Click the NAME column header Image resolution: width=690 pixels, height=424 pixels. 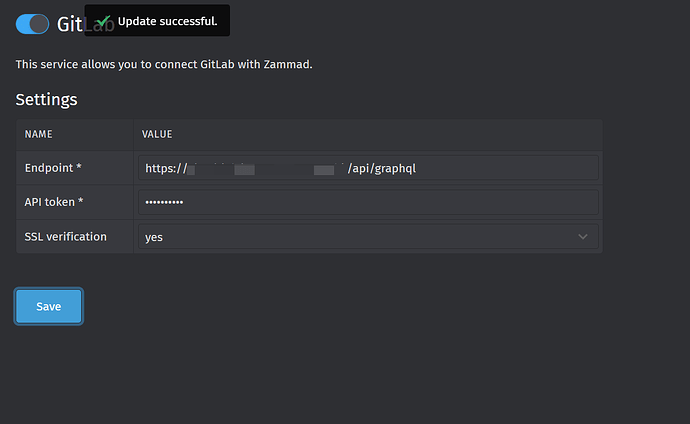point(38,134)
